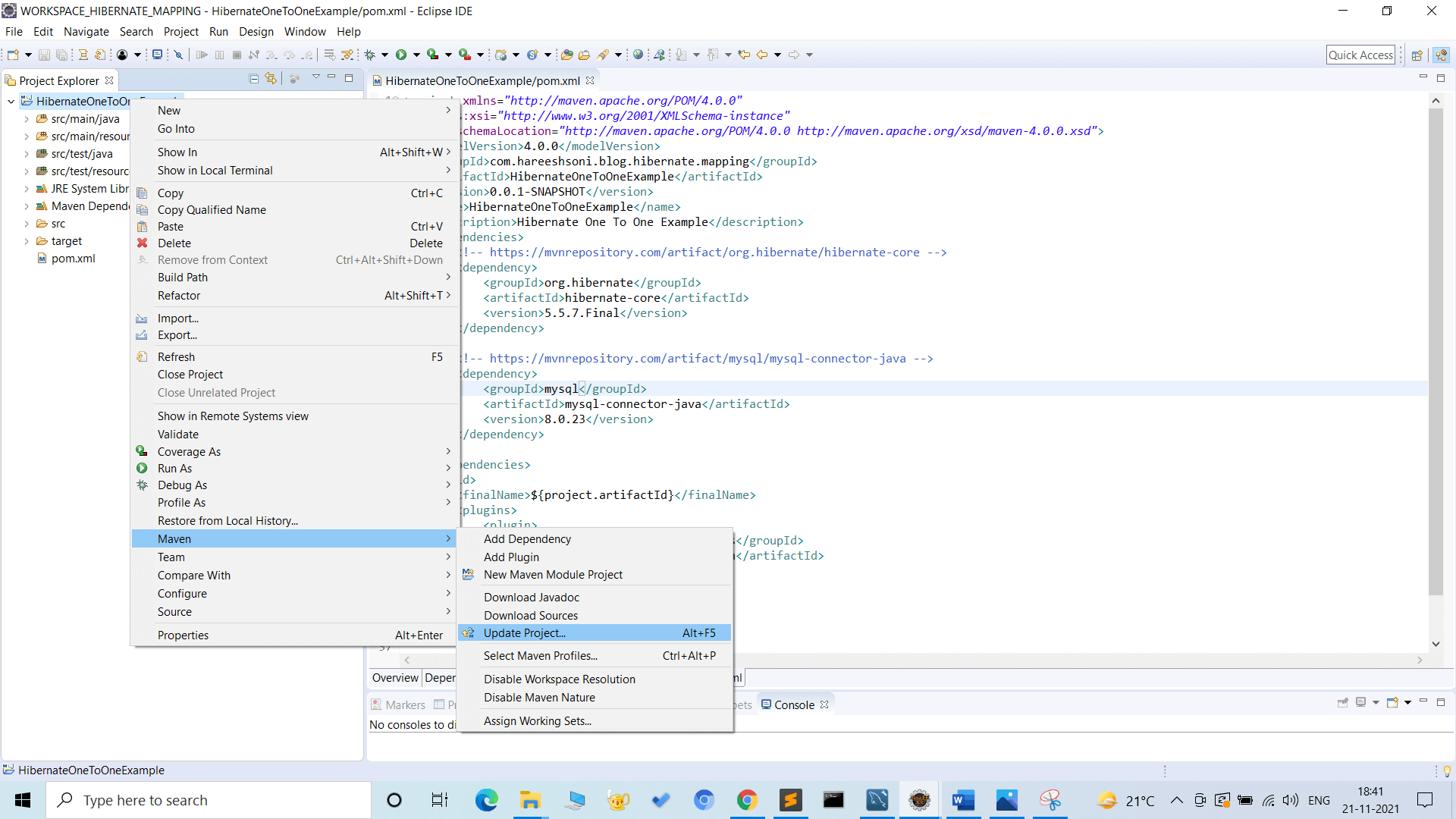Viewport: 1456px width, 819px height.
Task: Select Refresh in the context menu
Action: (x=295, y=356)
